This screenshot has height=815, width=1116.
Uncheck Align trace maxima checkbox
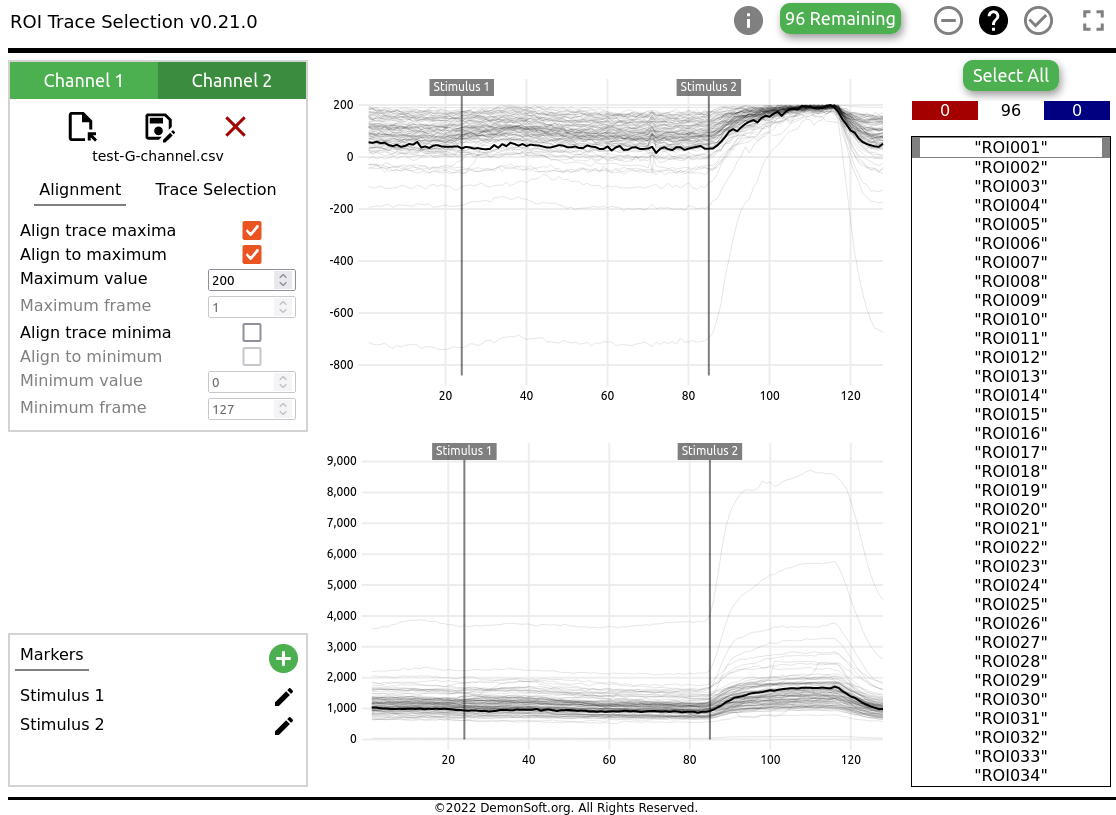tap(252, 230)
